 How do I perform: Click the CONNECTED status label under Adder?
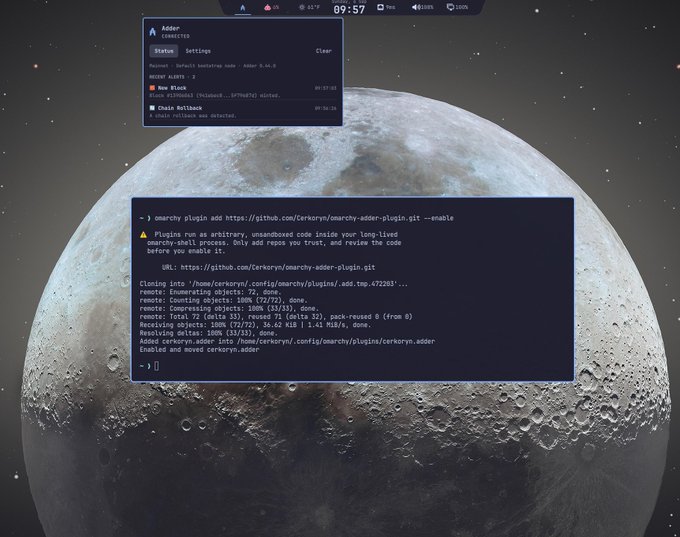(x=176, y=36)
